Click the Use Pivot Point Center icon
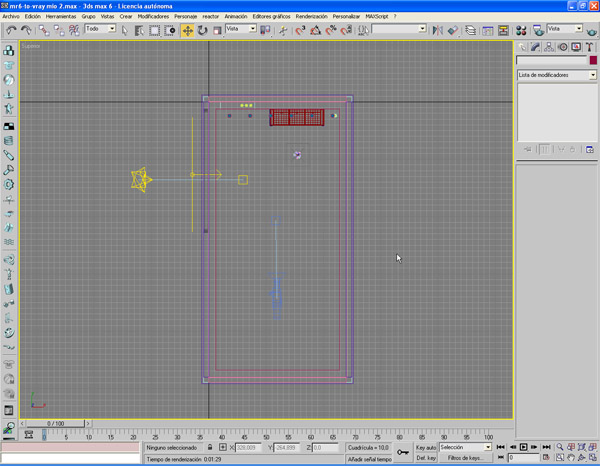 pos(265,30)
